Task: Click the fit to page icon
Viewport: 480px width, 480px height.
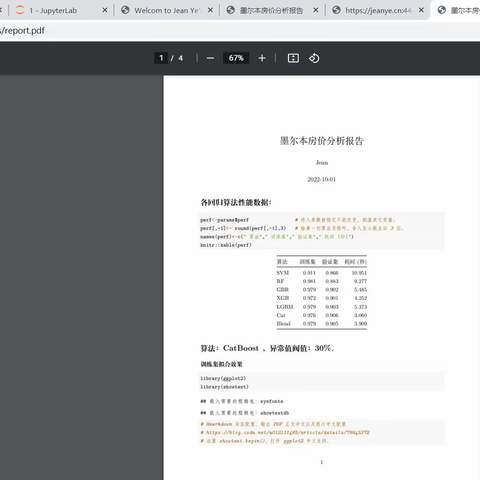Action: [293, 58]
